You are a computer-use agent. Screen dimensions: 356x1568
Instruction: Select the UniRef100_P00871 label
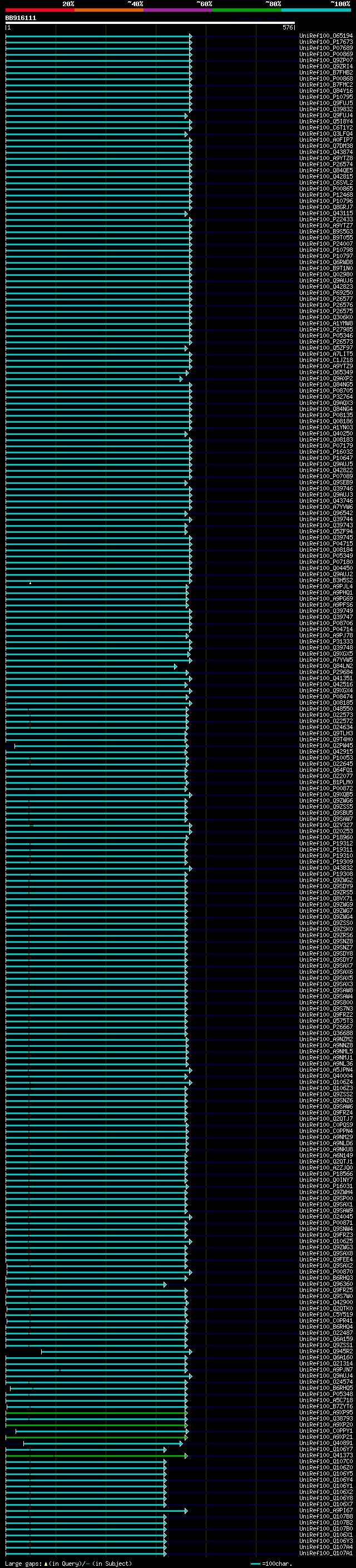point(326,1223)
